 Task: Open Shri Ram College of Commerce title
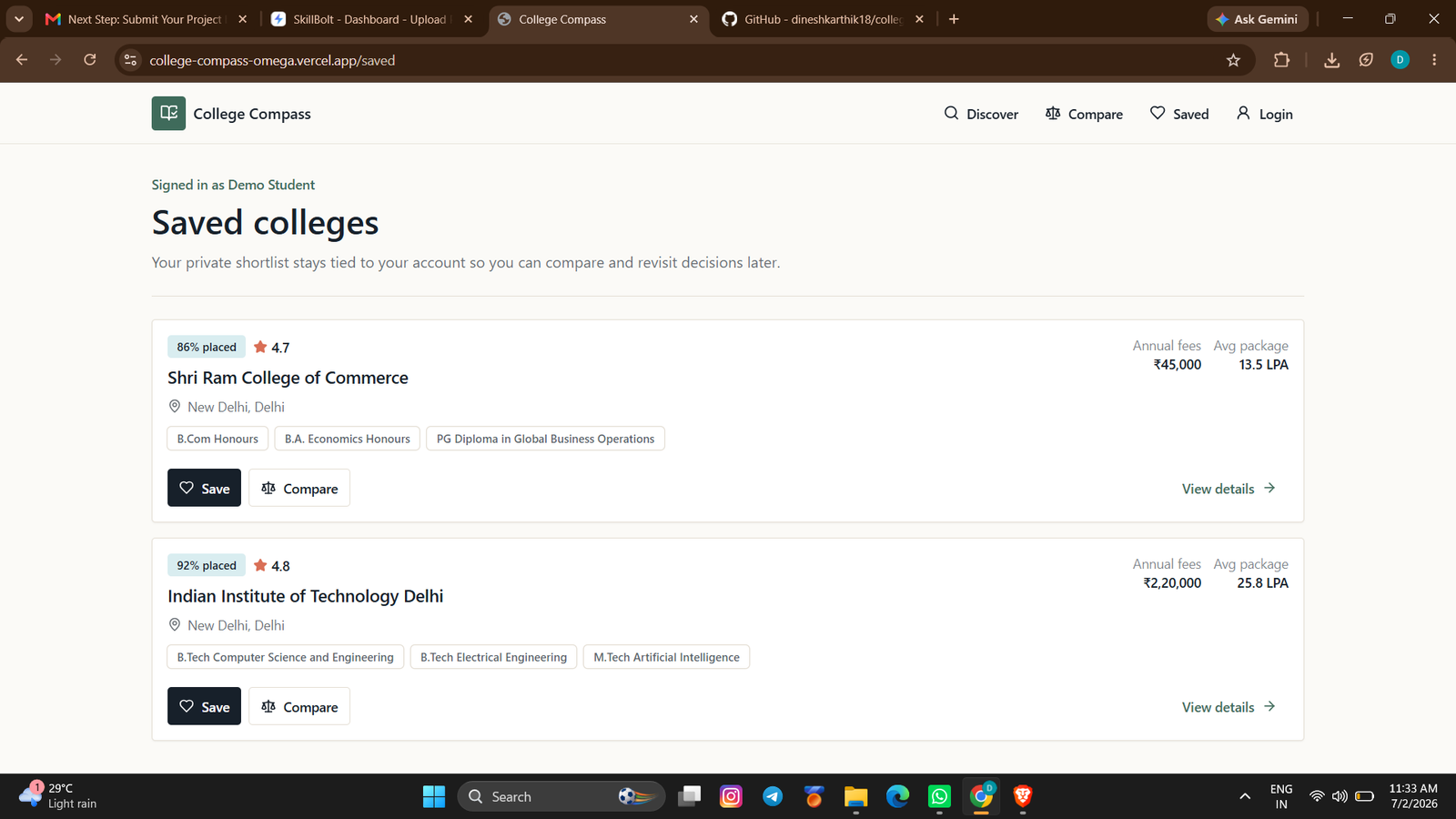point(288,378)
